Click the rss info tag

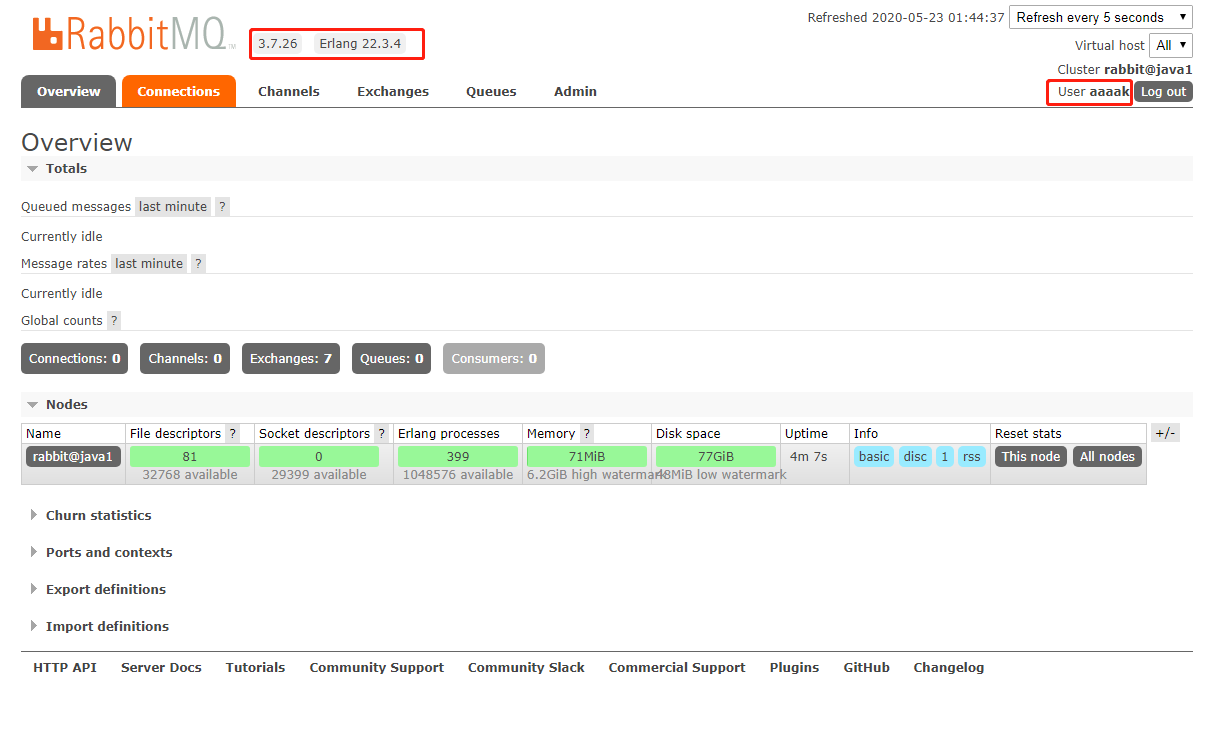point(971,456)
